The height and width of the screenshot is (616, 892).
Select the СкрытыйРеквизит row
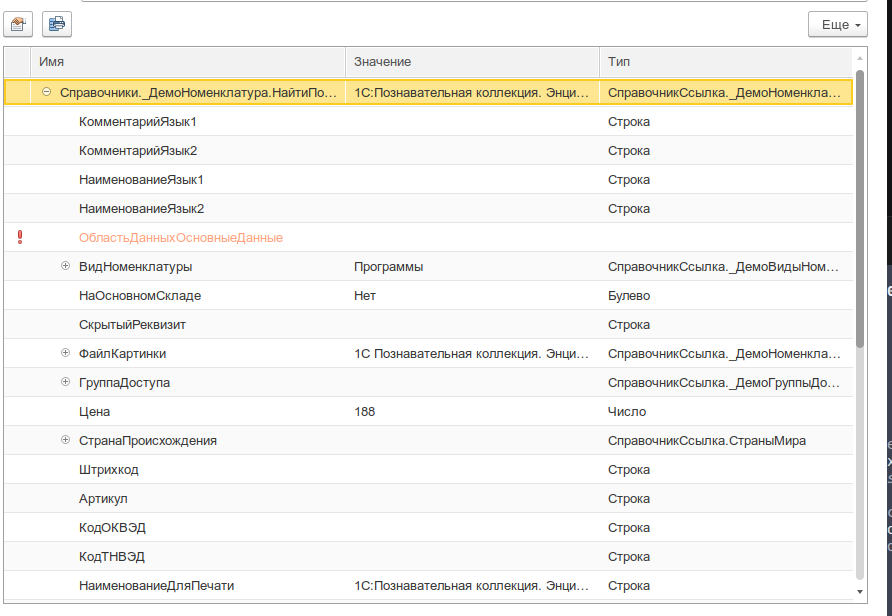pos(428,325)
